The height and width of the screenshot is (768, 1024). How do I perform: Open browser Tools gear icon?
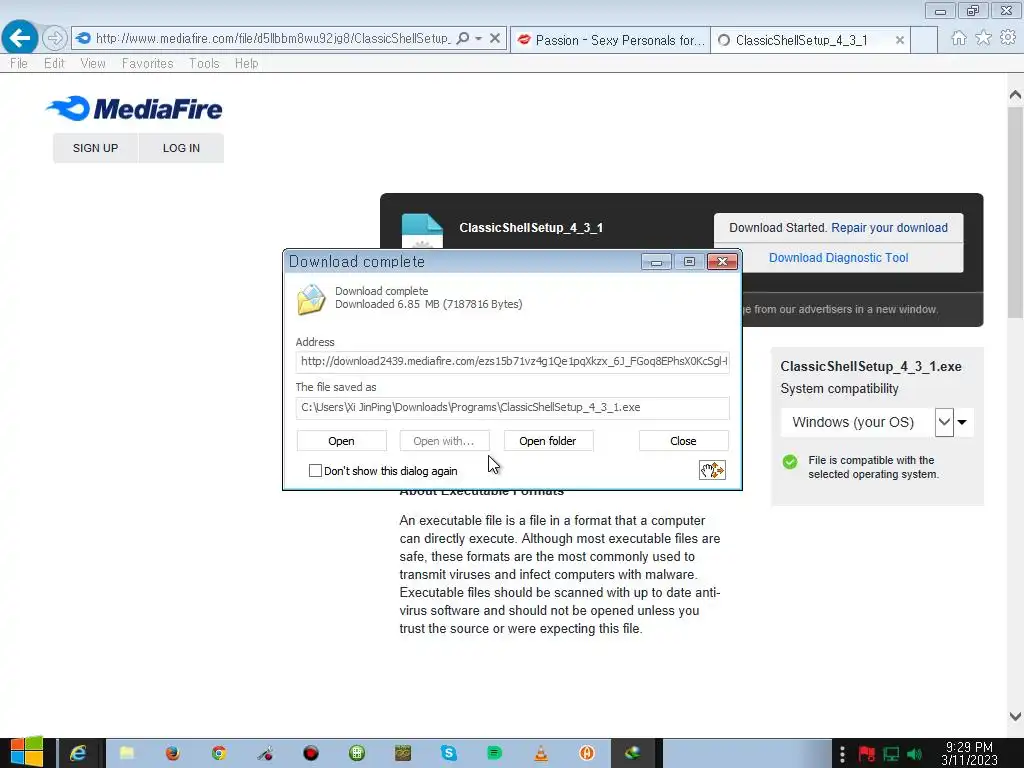[1008, 38]
